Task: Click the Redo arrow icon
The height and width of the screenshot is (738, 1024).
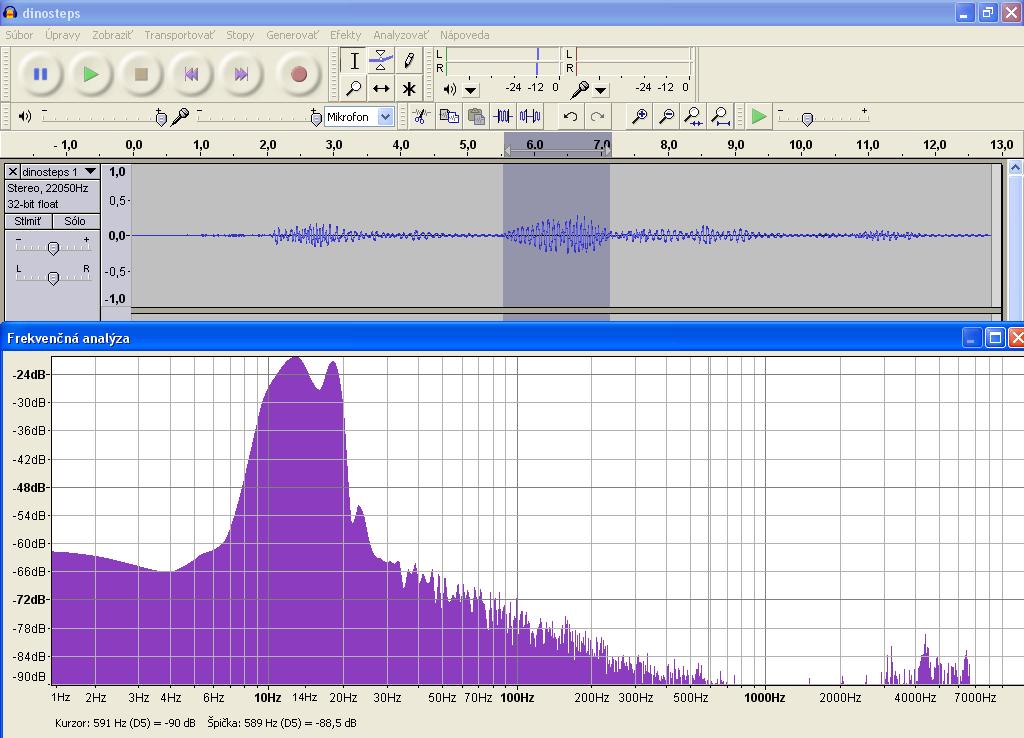Action: pos(598,117)
